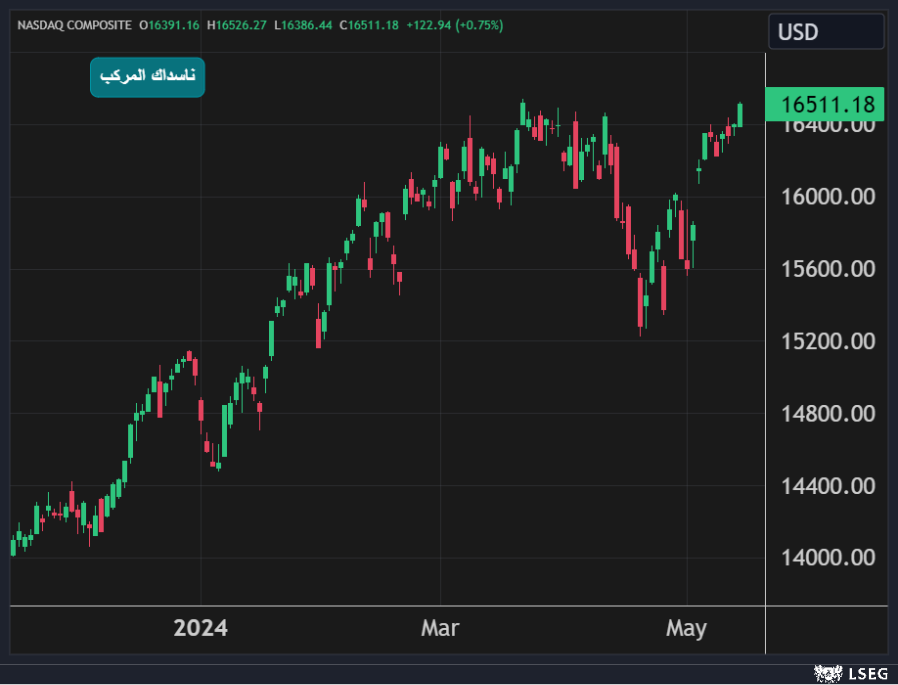Click the May time axis marker
Image resolution: width=898 pixels, height=685 pixels.
[x=686, y=628]
